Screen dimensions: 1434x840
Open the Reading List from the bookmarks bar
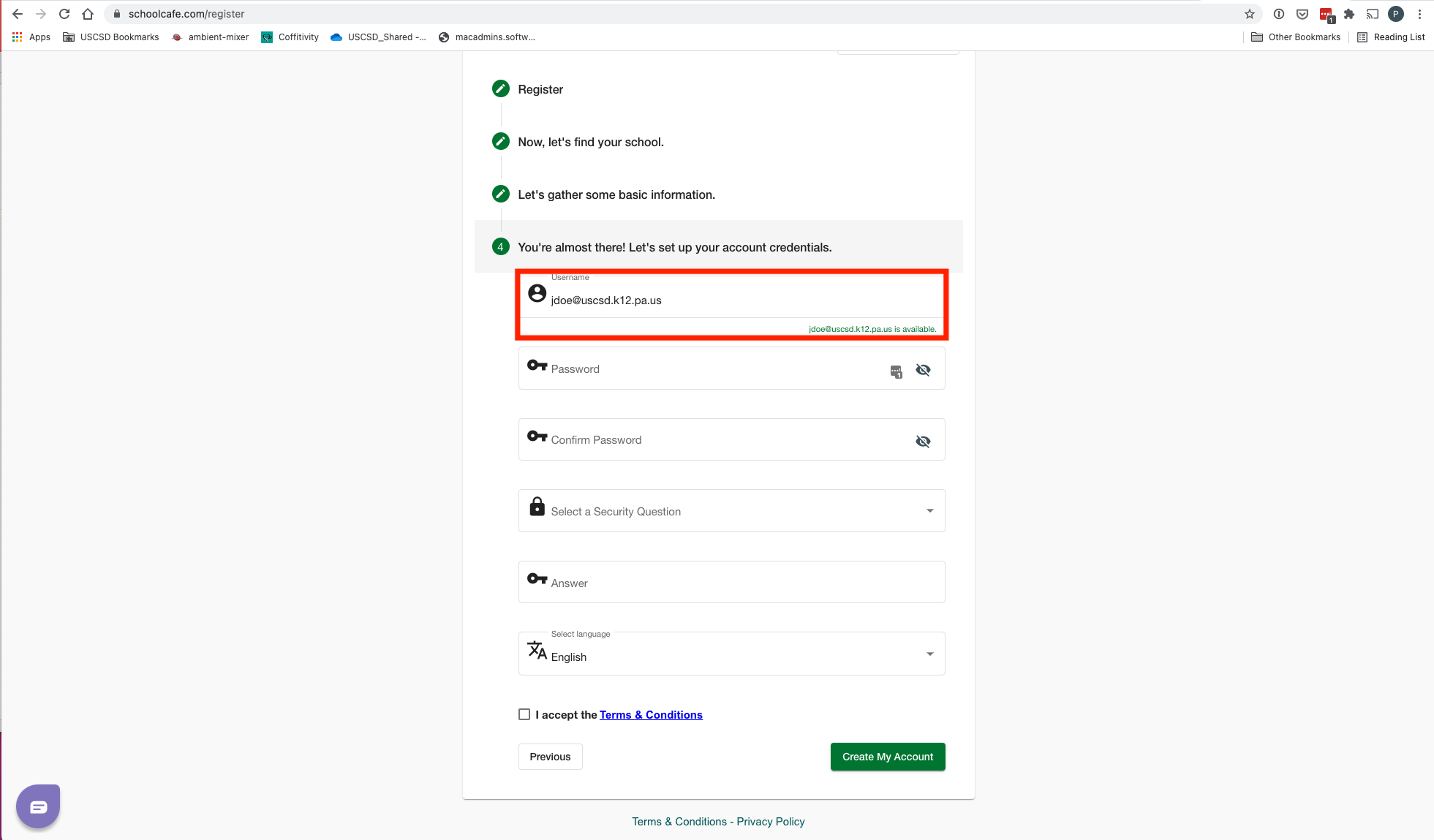click(1391, 37)
